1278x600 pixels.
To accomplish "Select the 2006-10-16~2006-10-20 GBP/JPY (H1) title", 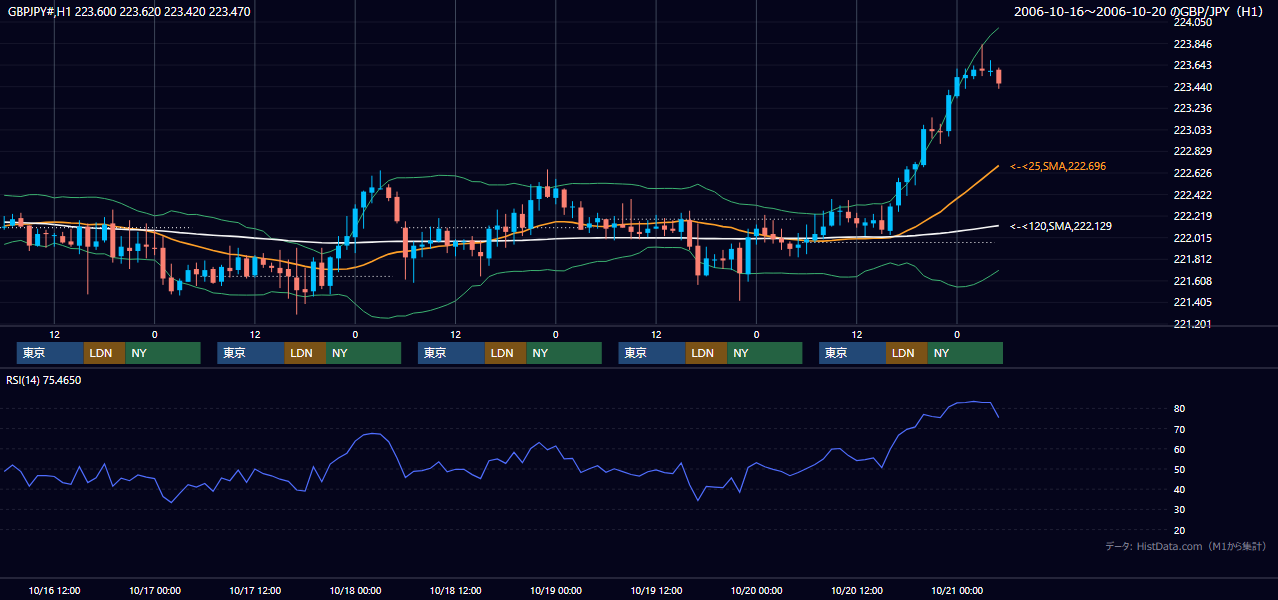I will 1140,12.
